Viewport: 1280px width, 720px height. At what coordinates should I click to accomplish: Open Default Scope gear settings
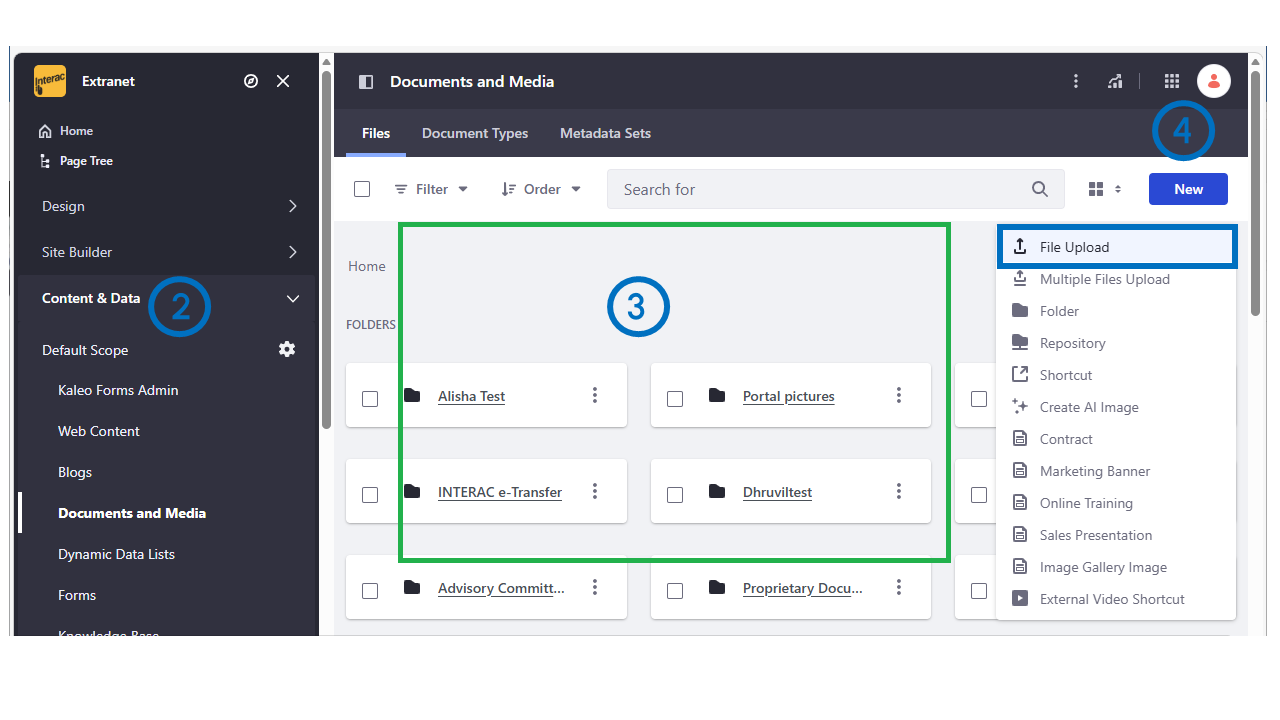[287, 349]
